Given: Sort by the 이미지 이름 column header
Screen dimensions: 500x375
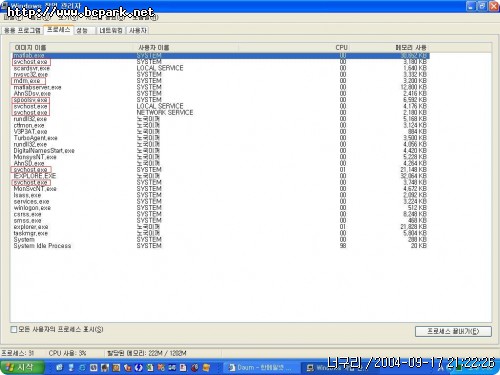Looking at the screenshot, I should [x=72, y=48].
